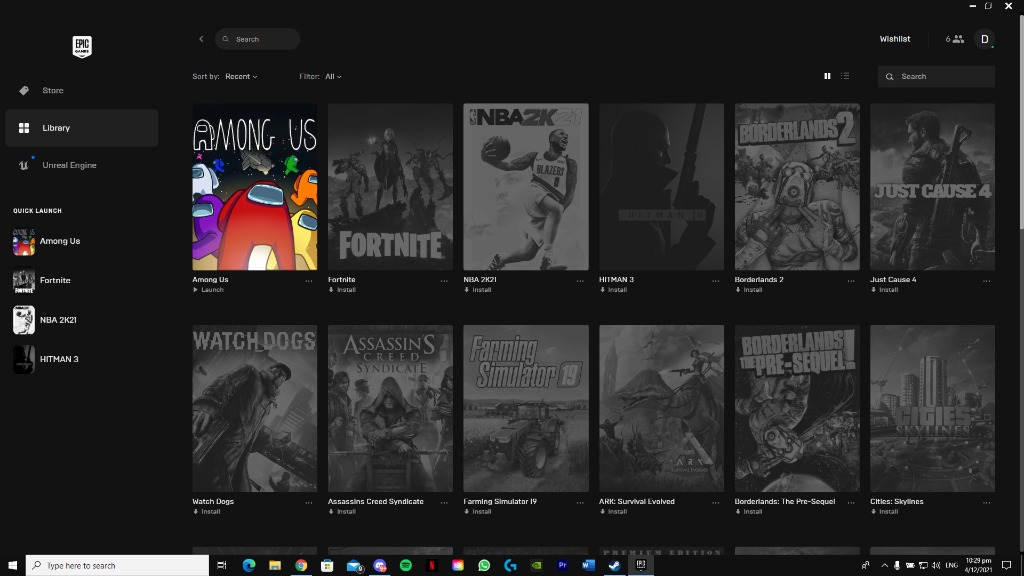Open the Wishlist page
The image size is (1024, 576).
[895, 39]
